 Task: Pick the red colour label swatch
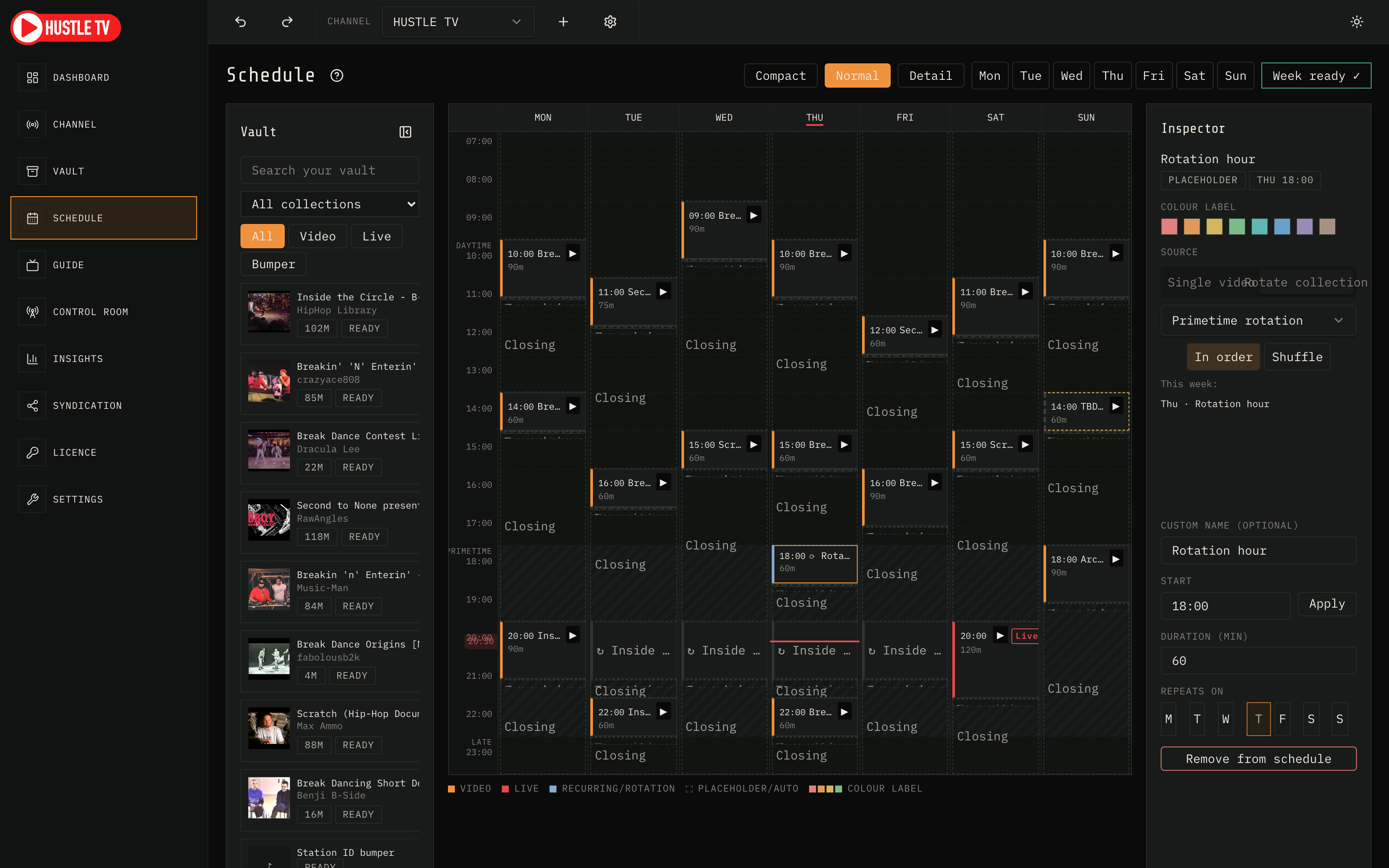[1169, 226]
